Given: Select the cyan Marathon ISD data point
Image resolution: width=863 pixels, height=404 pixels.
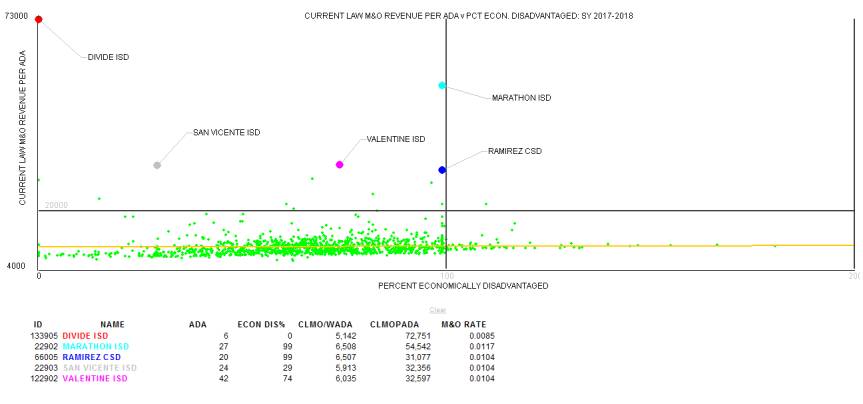Looking at the screenshot, I should point(442,86).
